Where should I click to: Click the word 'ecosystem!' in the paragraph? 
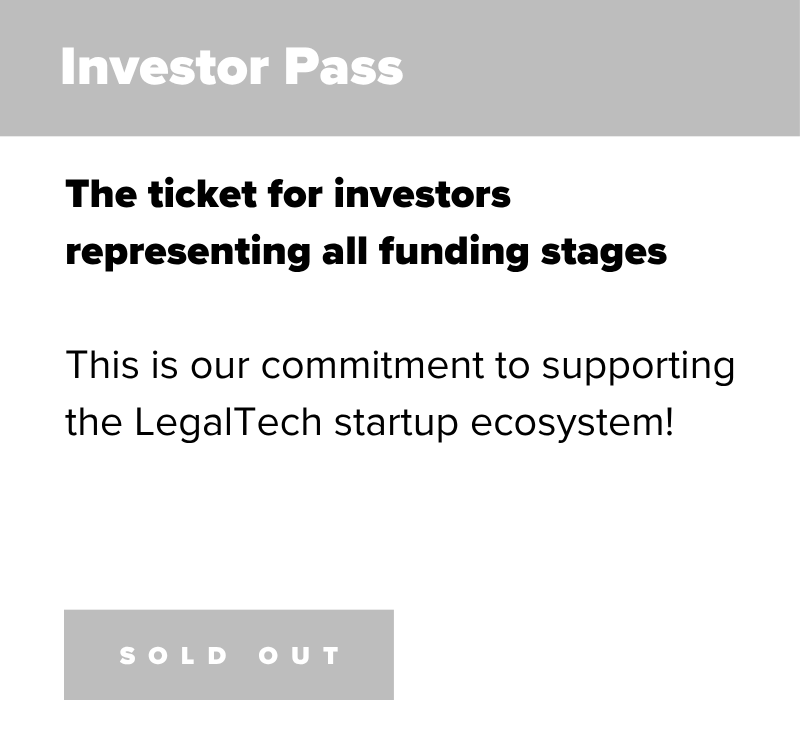coord(572,424)
